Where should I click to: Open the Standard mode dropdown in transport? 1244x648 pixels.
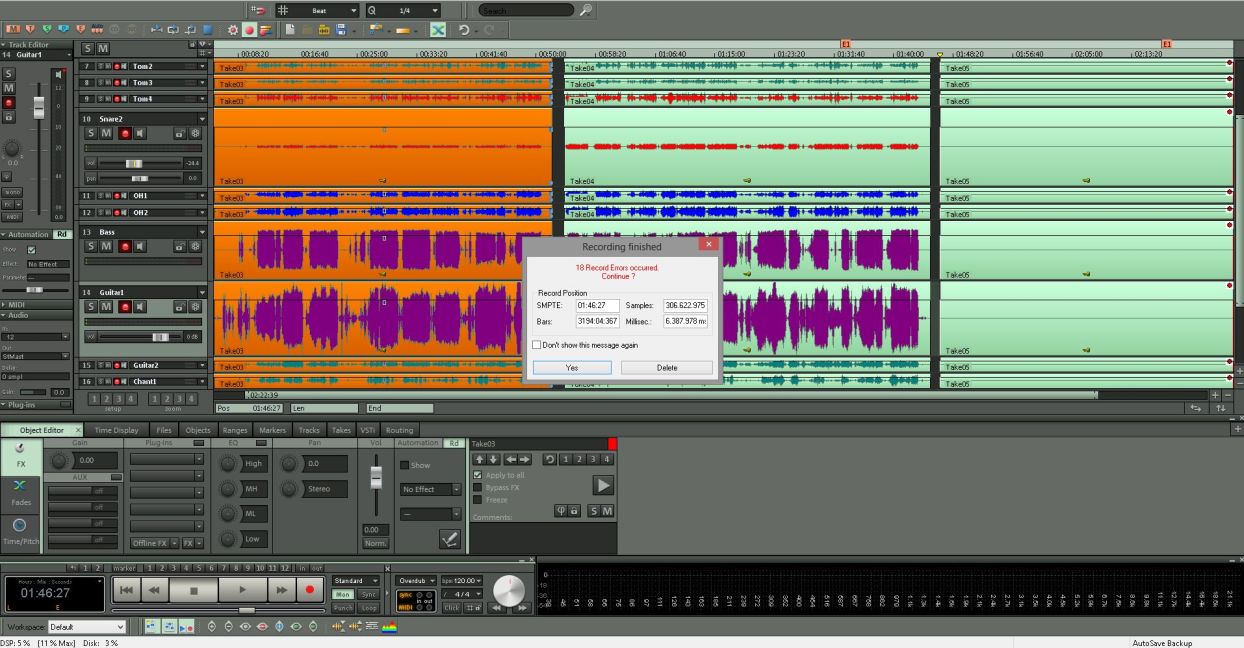pyautogui.click(x=356, y=580)
